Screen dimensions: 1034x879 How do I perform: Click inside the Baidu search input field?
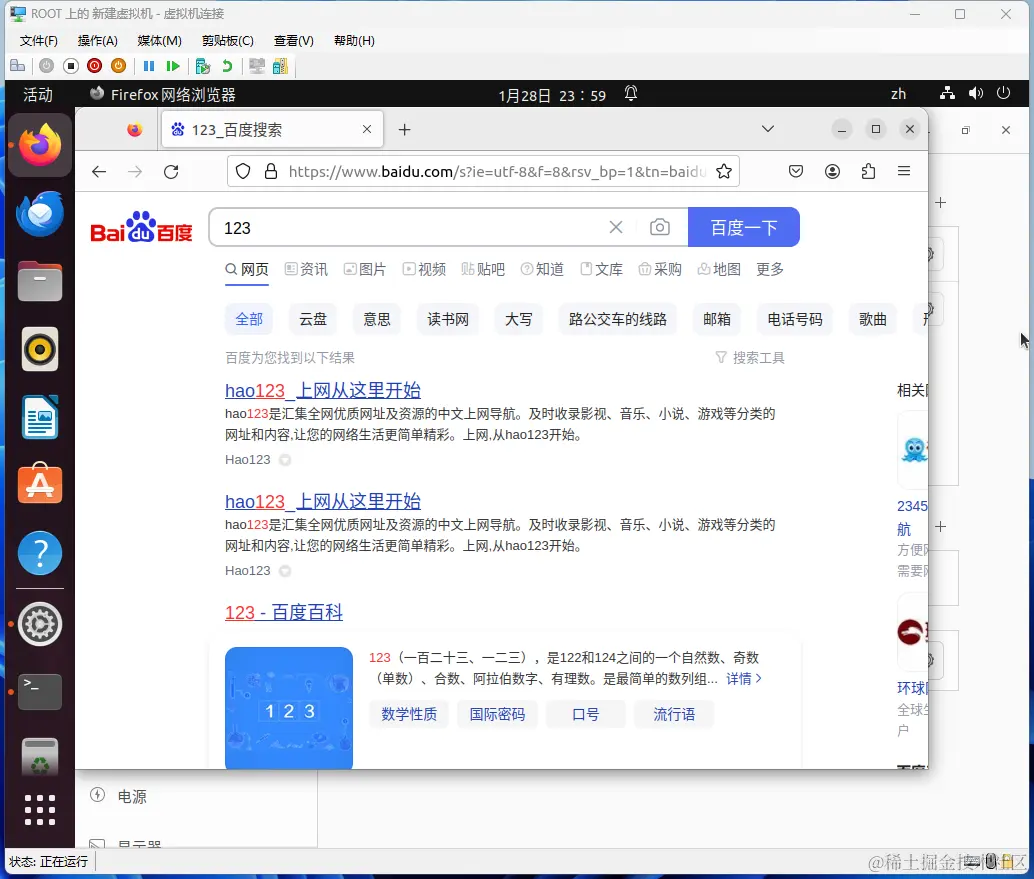[x=400, y=227]
